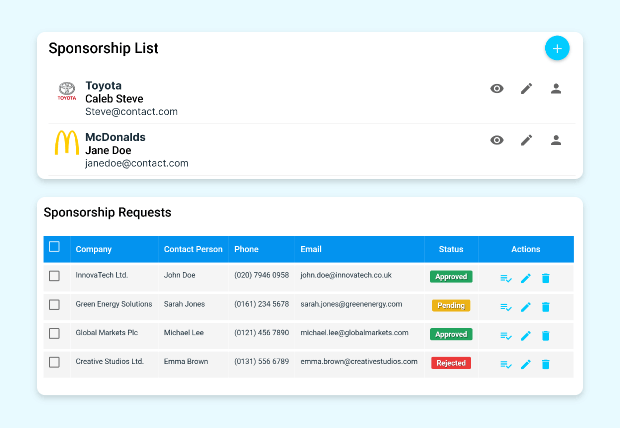
Task: View McDonalds sponsorship with eye icon
Action: pos(497,140)
